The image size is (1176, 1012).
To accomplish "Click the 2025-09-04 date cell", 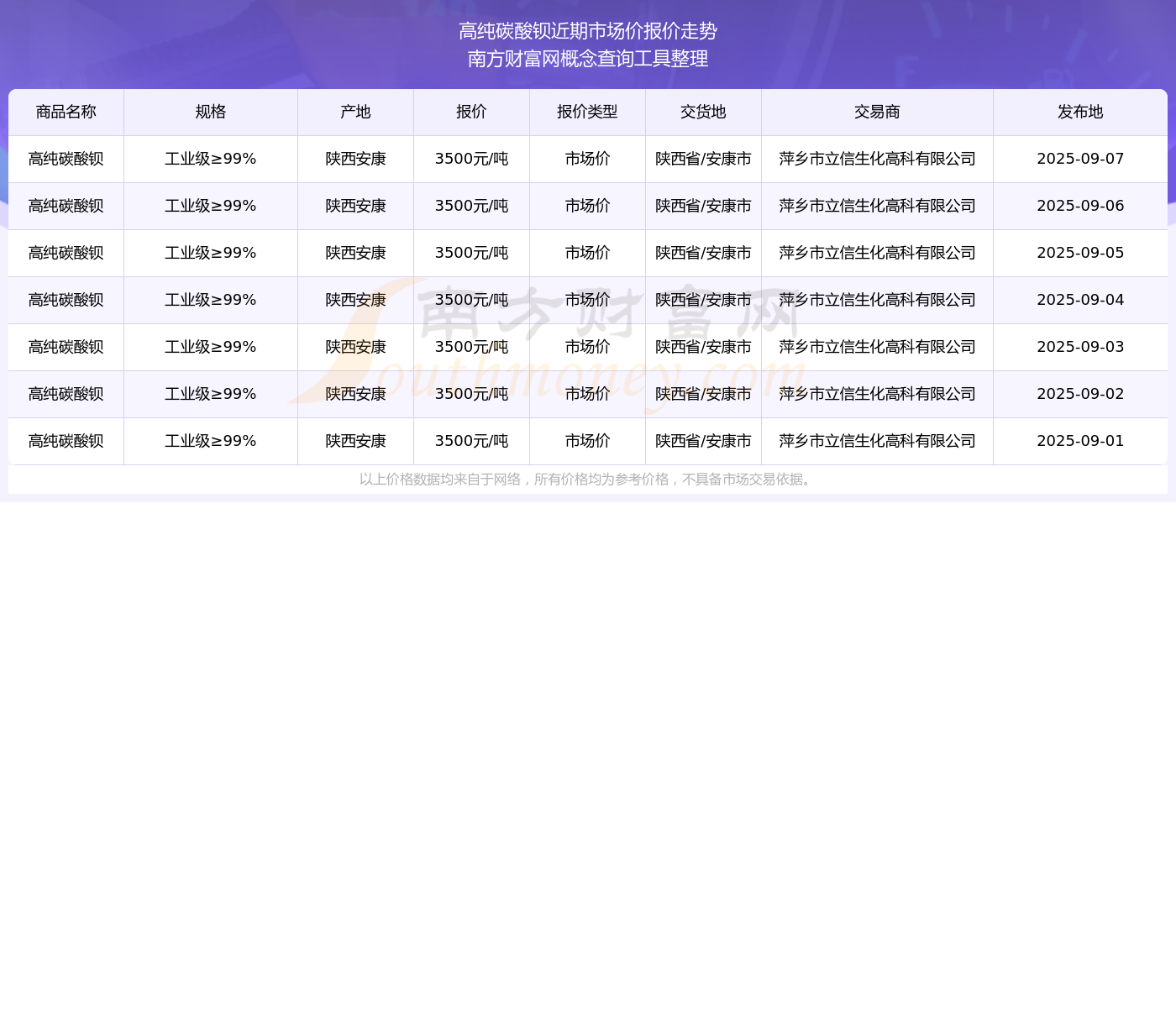I will (1080, 301).
